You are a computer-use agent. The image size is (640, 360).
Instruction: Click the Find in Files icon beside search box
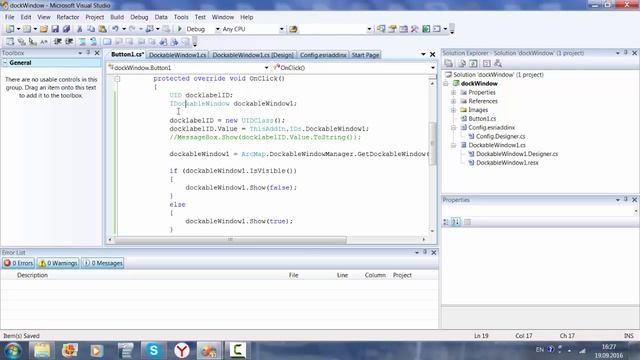[x=293, y=29]
